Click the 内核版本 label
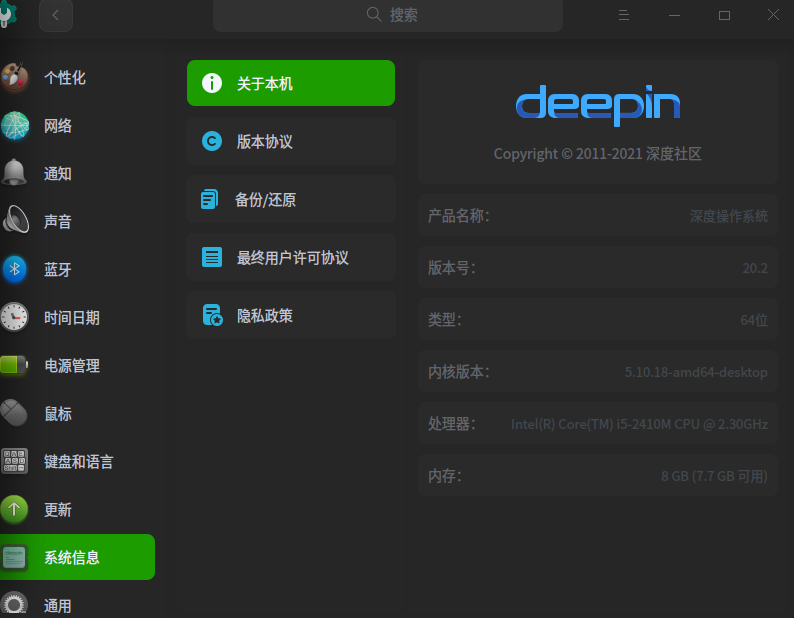This screenshot has height=618, width=794. click(x=459, y=372)
